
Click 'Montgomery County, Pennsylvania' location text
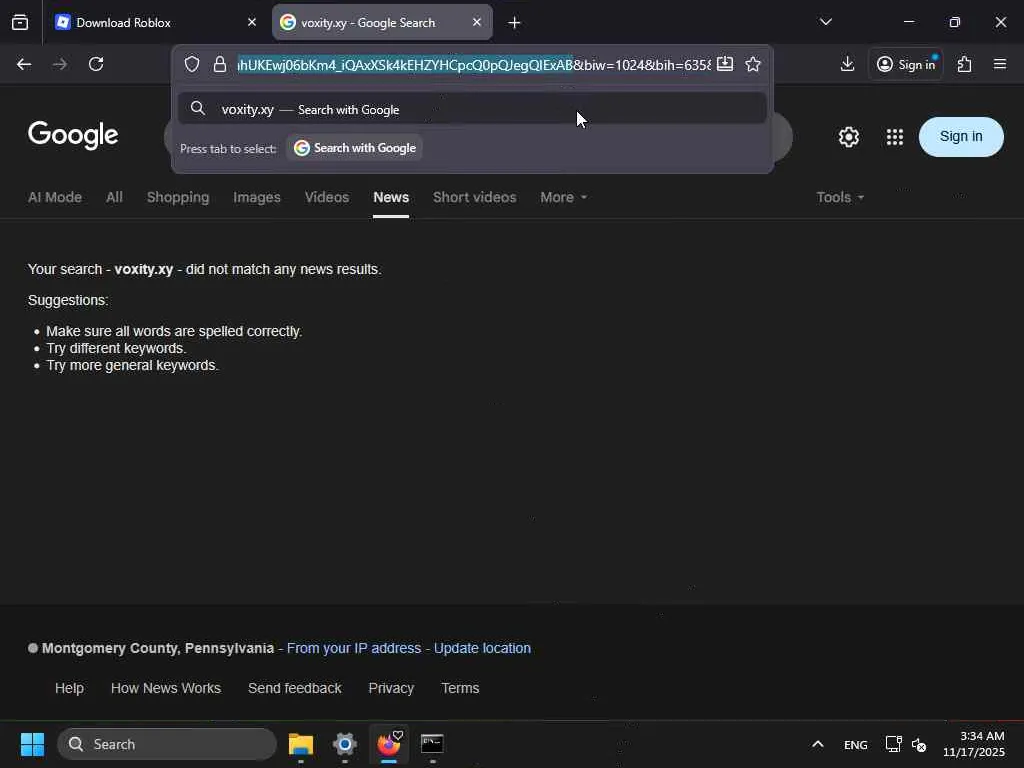click(x=158, y=648)
